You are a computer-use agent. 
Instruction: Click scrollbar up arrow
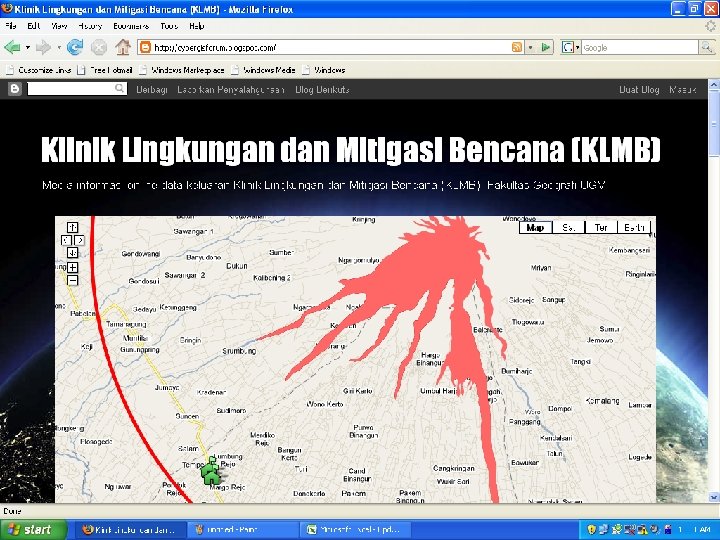tap(714, 84)
